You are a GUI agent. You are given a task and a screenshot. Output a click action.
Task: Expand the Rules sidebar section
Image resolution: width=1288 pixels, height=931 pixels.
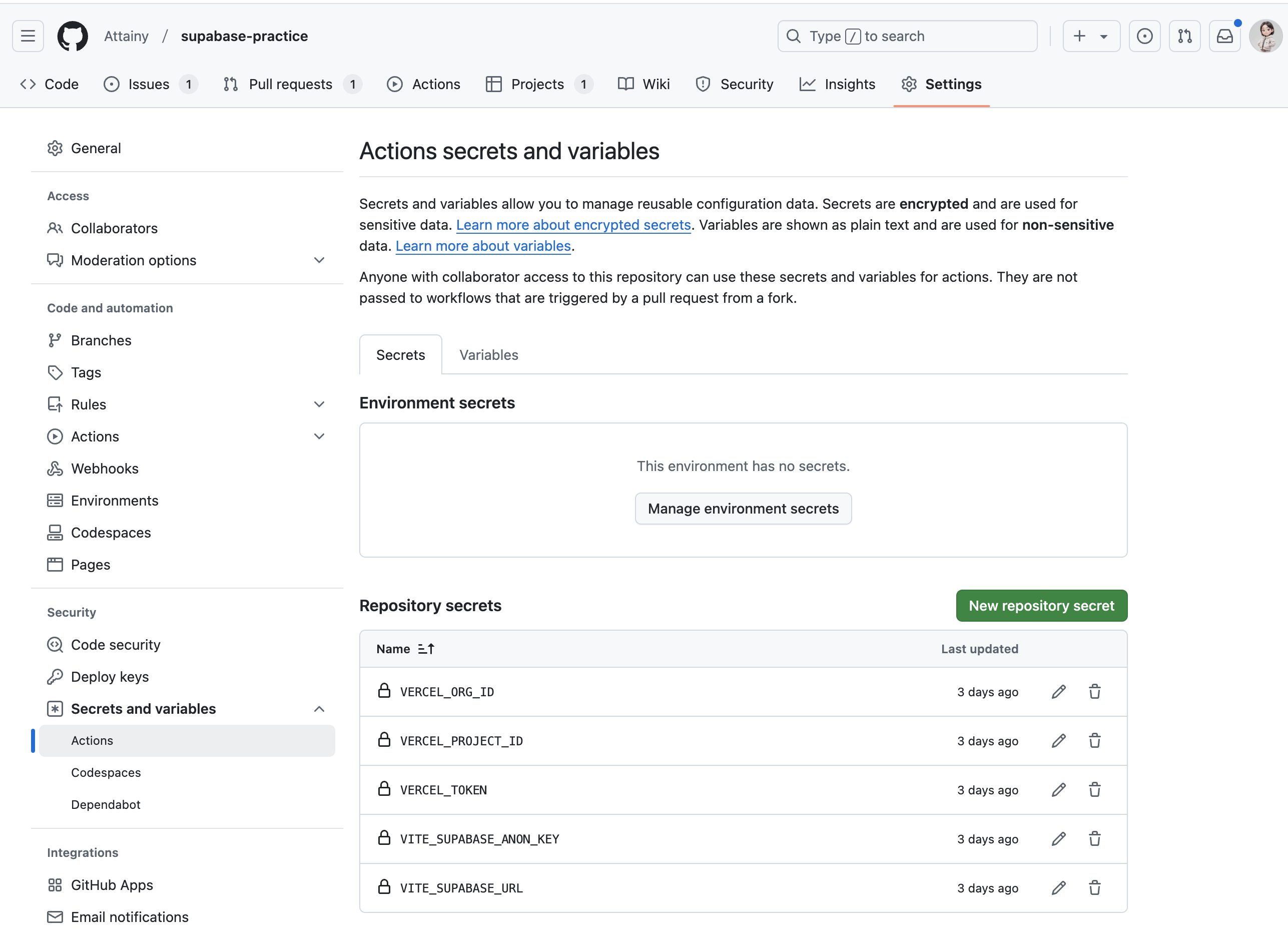point(319,404)
